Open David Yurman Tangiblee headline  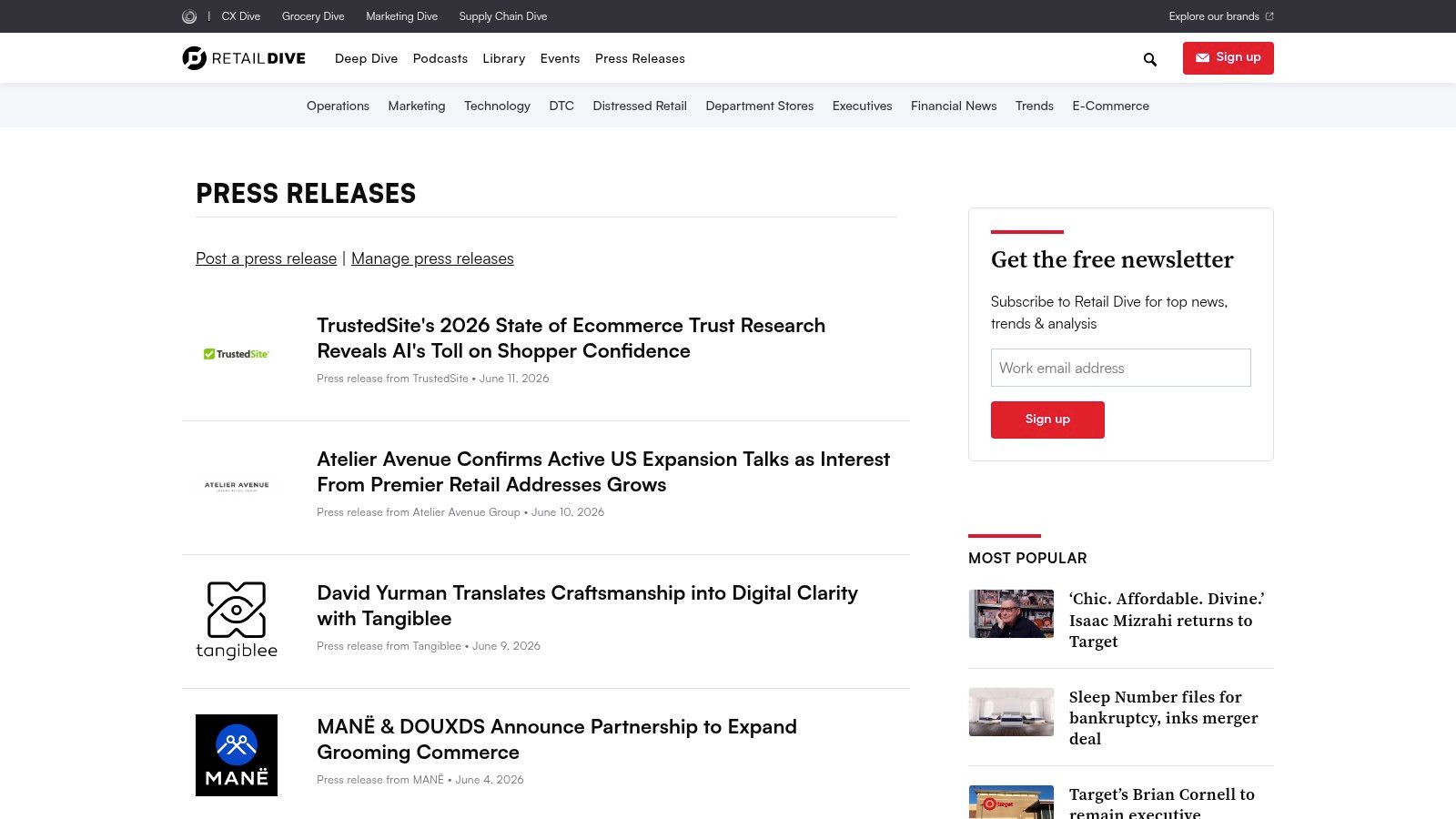pos(587,605)
